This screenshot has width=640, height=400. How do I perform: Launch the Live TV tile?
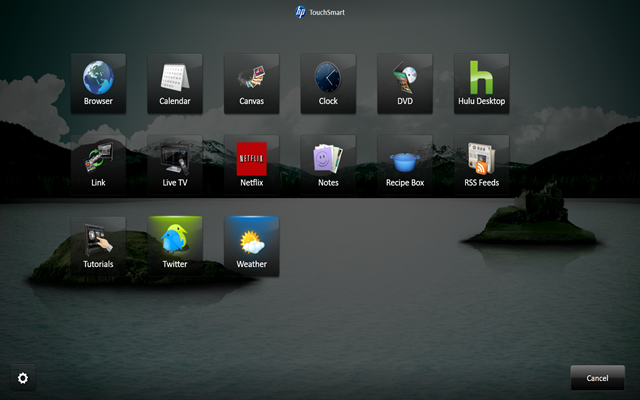[x=175, y=165]
